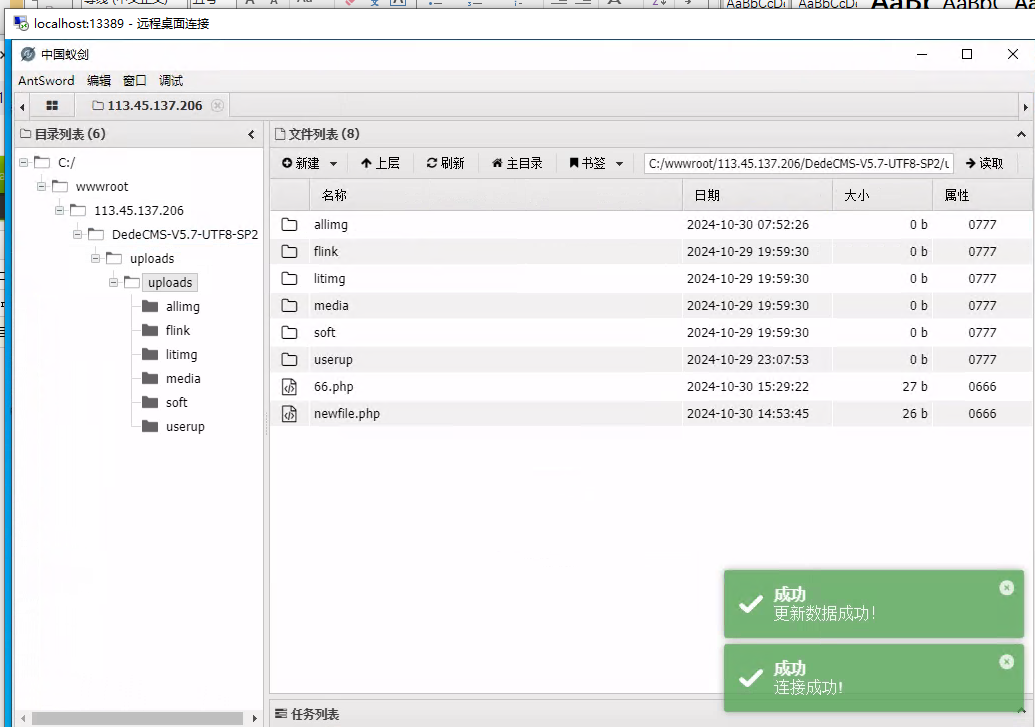Open the 编辑 menu

99,81
